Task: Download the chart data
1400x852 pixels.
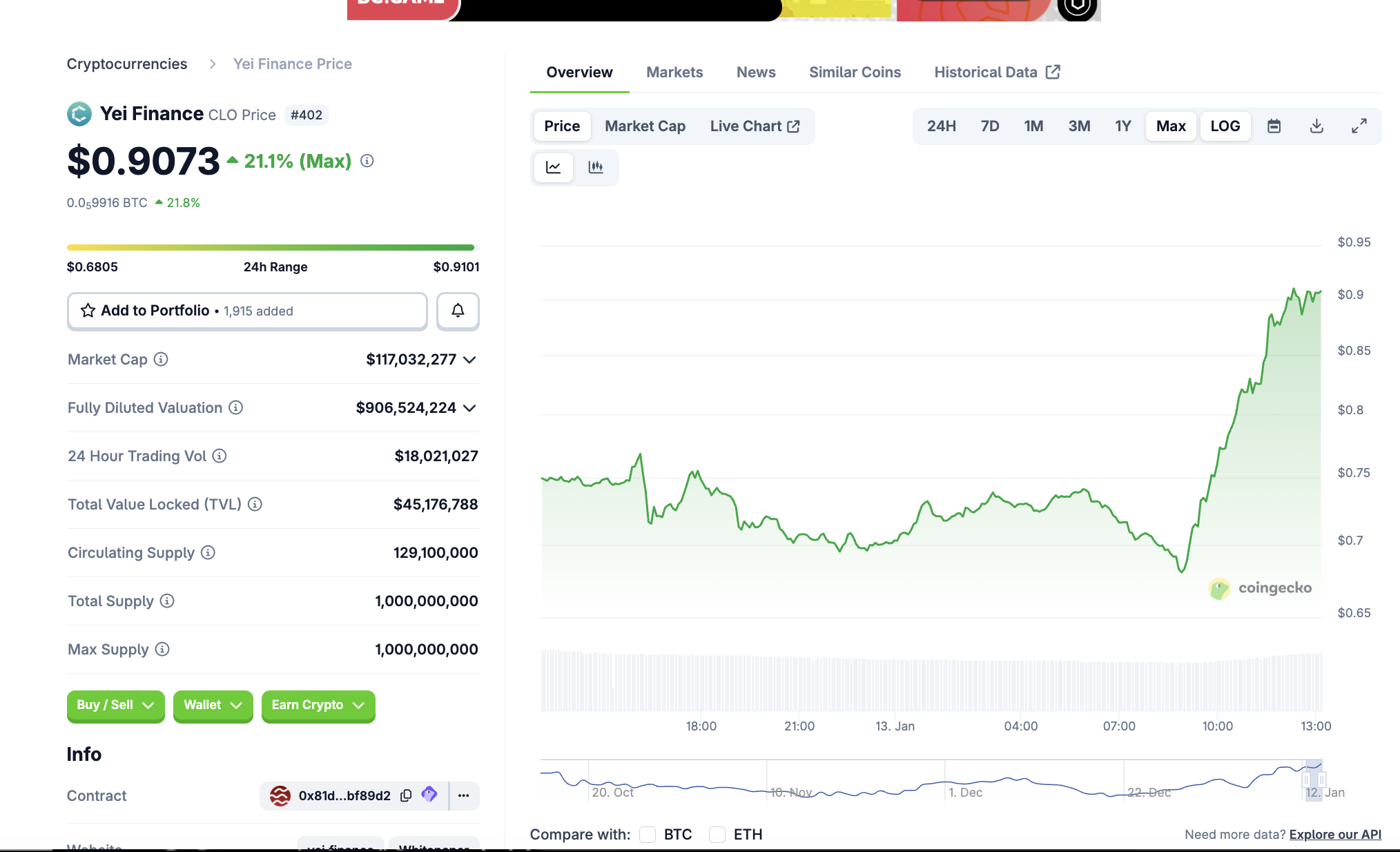Action: pyautogui.click(x=1316, y=126)
